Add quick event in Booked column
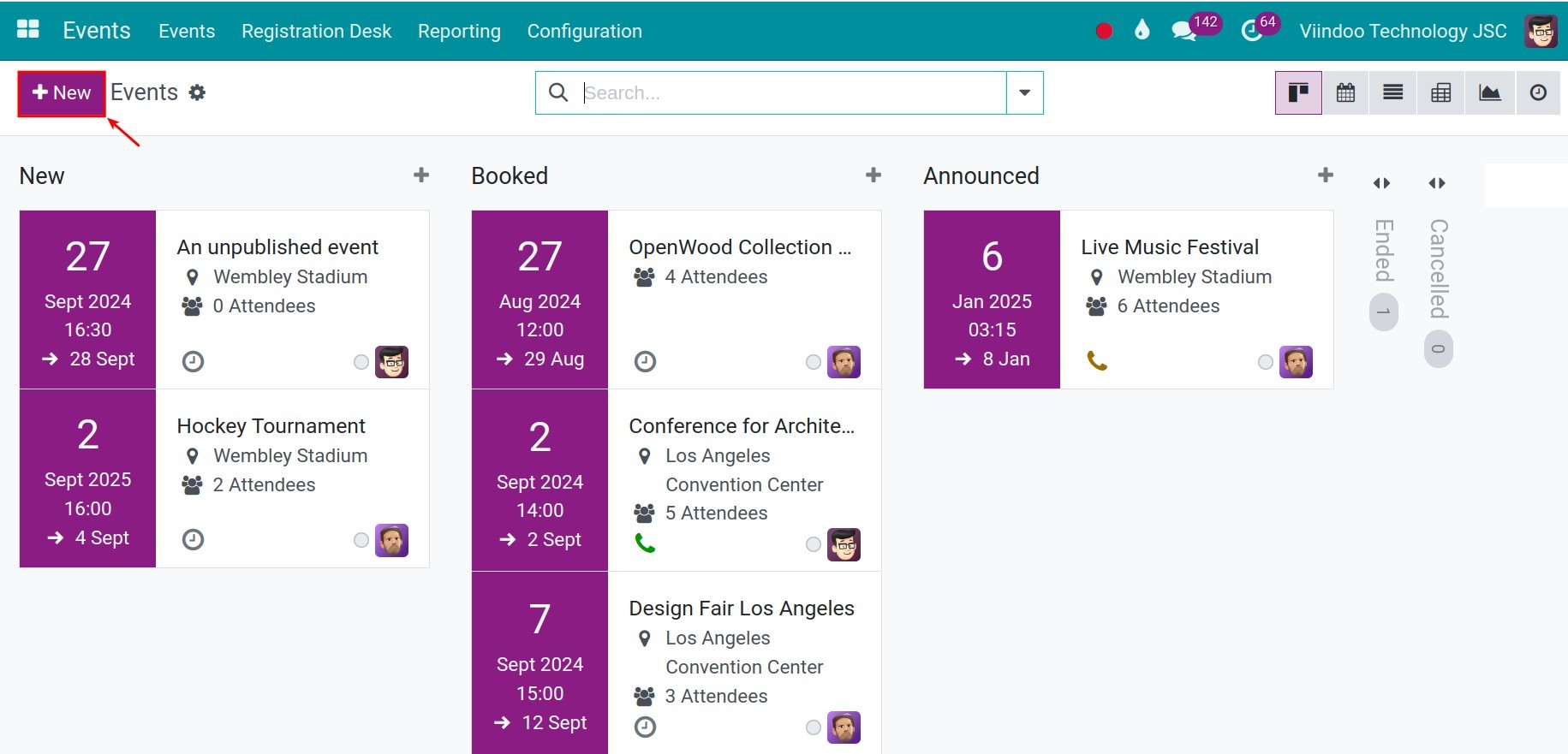The height and width of the screenshot is (754, 1568). pyautogui.click(x=873, y=175)
